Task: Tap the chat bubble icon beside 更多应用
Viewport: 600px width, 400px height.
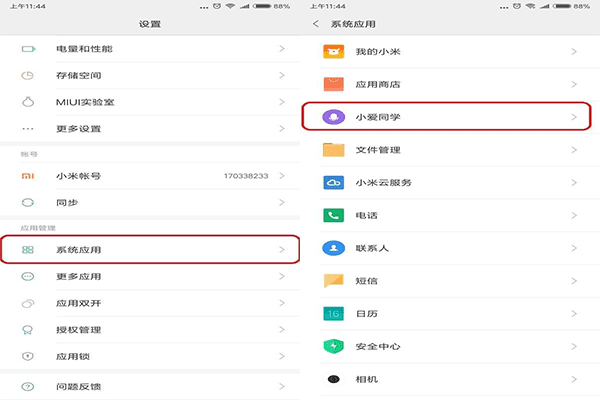Action: [x=28, y=276]
